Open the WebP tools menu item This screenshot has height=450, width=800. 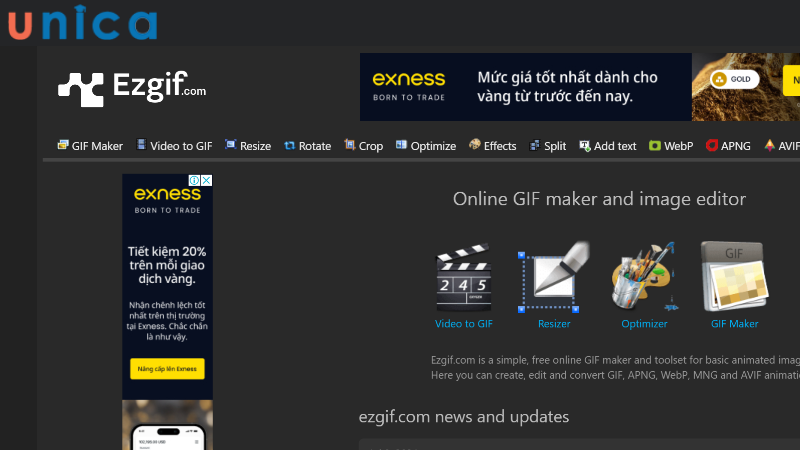tap(671, 146)
